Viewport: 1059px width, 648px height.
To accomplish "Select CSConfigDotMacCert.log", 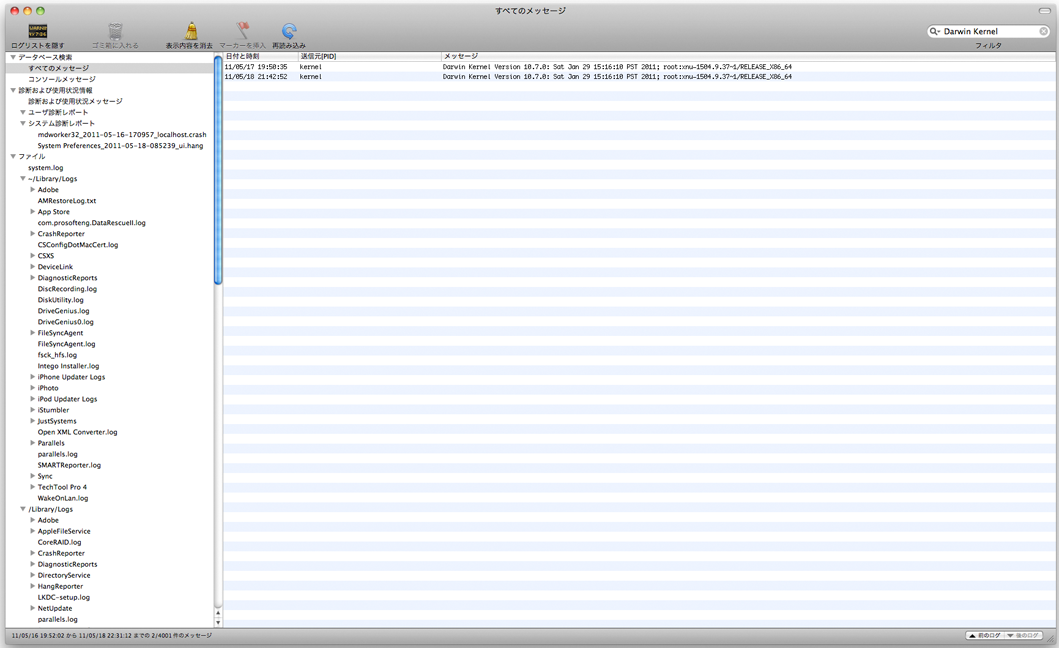I will pos(78,245).
